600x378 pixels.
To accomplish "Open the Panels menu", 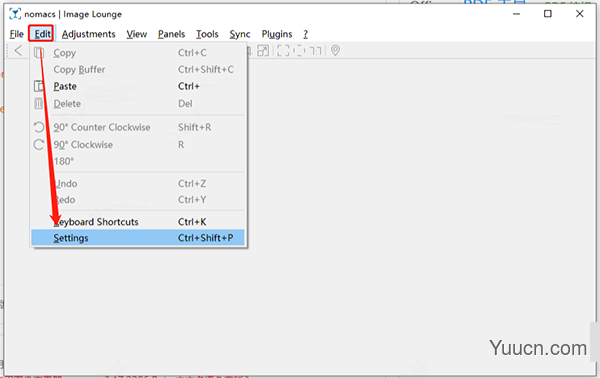I will coord(171,34).
